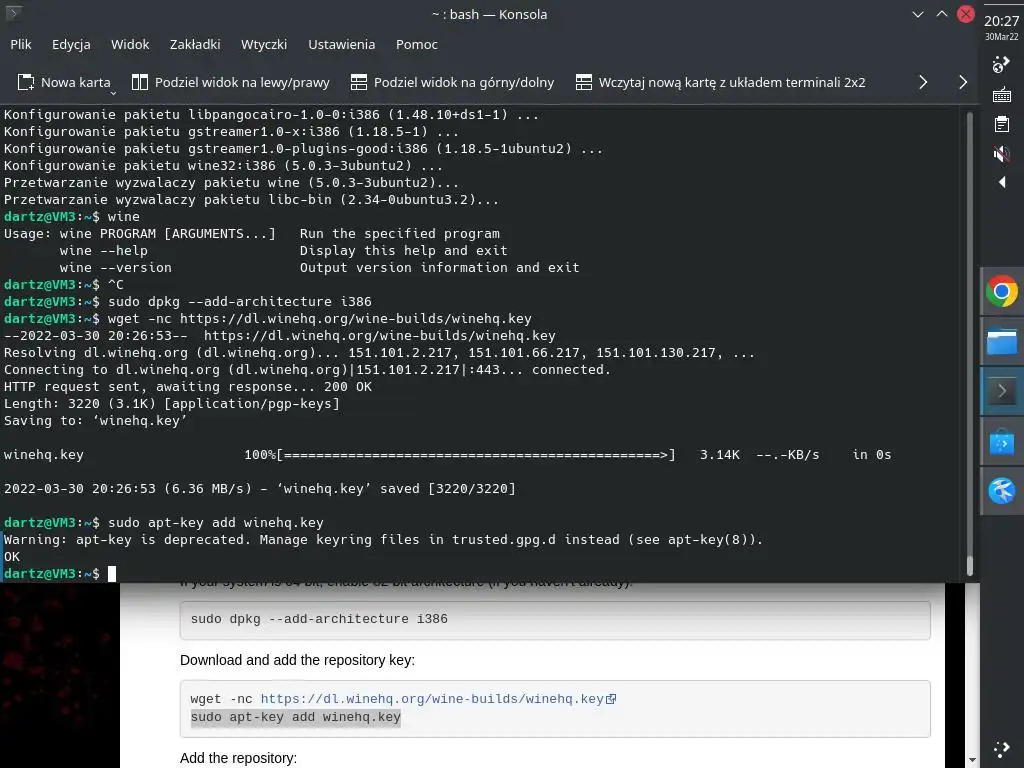Click 'Saving to: winehq.key' terminal line
Viewport: 1024px width, 768px height.
(95, 421)
